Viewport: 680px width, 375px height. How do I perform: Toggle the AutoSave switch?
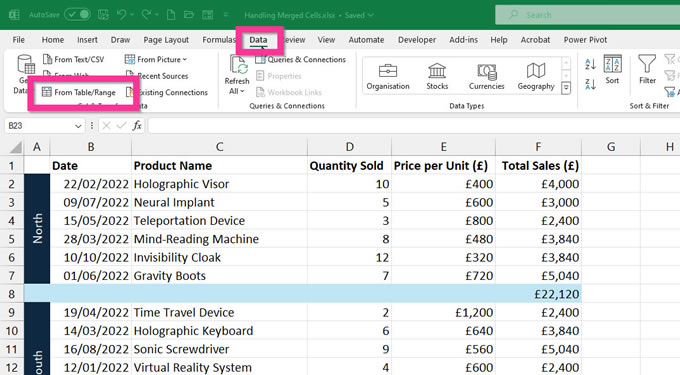(x=77, y=15)
